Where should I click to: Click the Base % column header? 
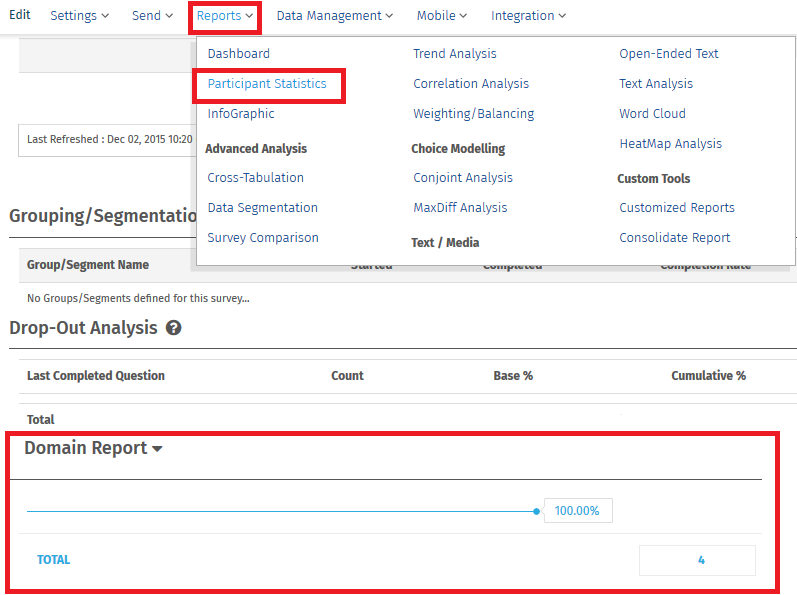(x=513, y=375)
